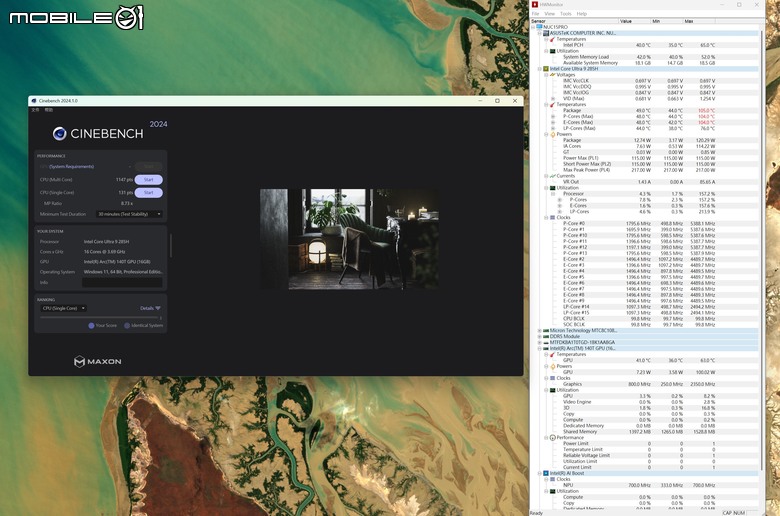Click thermometer icon beside Intel PCH's Temperatures node
The image size is (780, 516).
click(552, 39)
